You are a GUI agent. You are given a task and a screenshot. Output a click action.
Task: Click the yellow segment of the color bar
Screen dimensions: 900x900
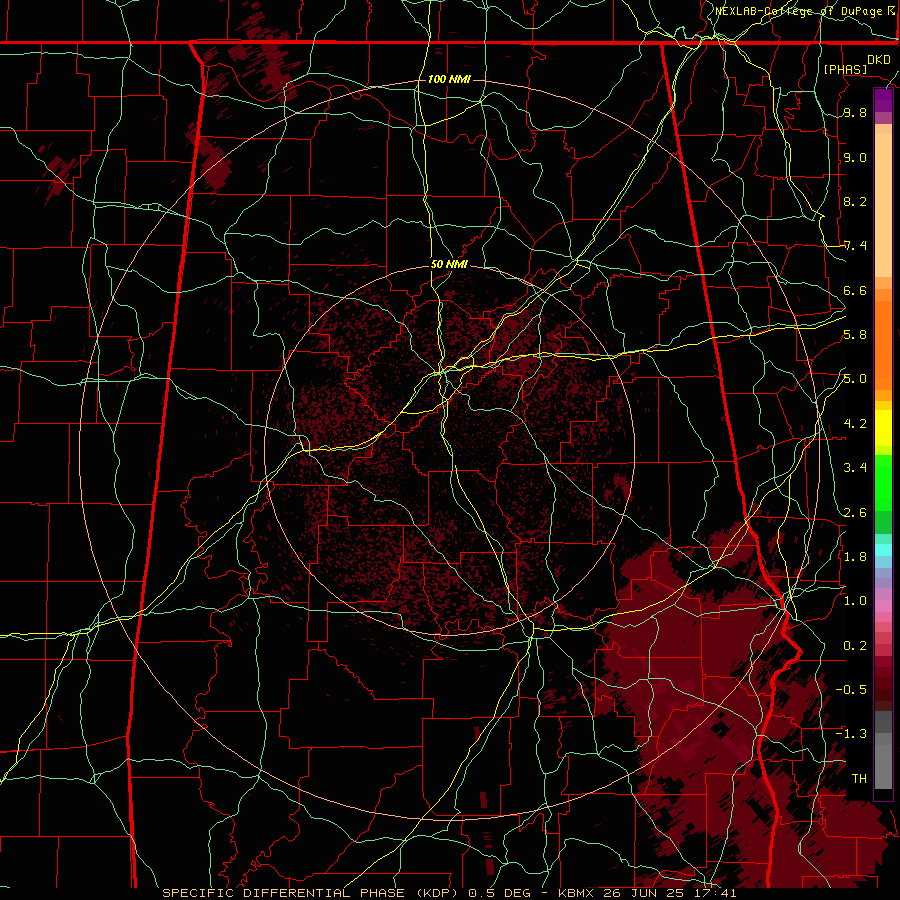pyautogui.click(x=883, y=428)
